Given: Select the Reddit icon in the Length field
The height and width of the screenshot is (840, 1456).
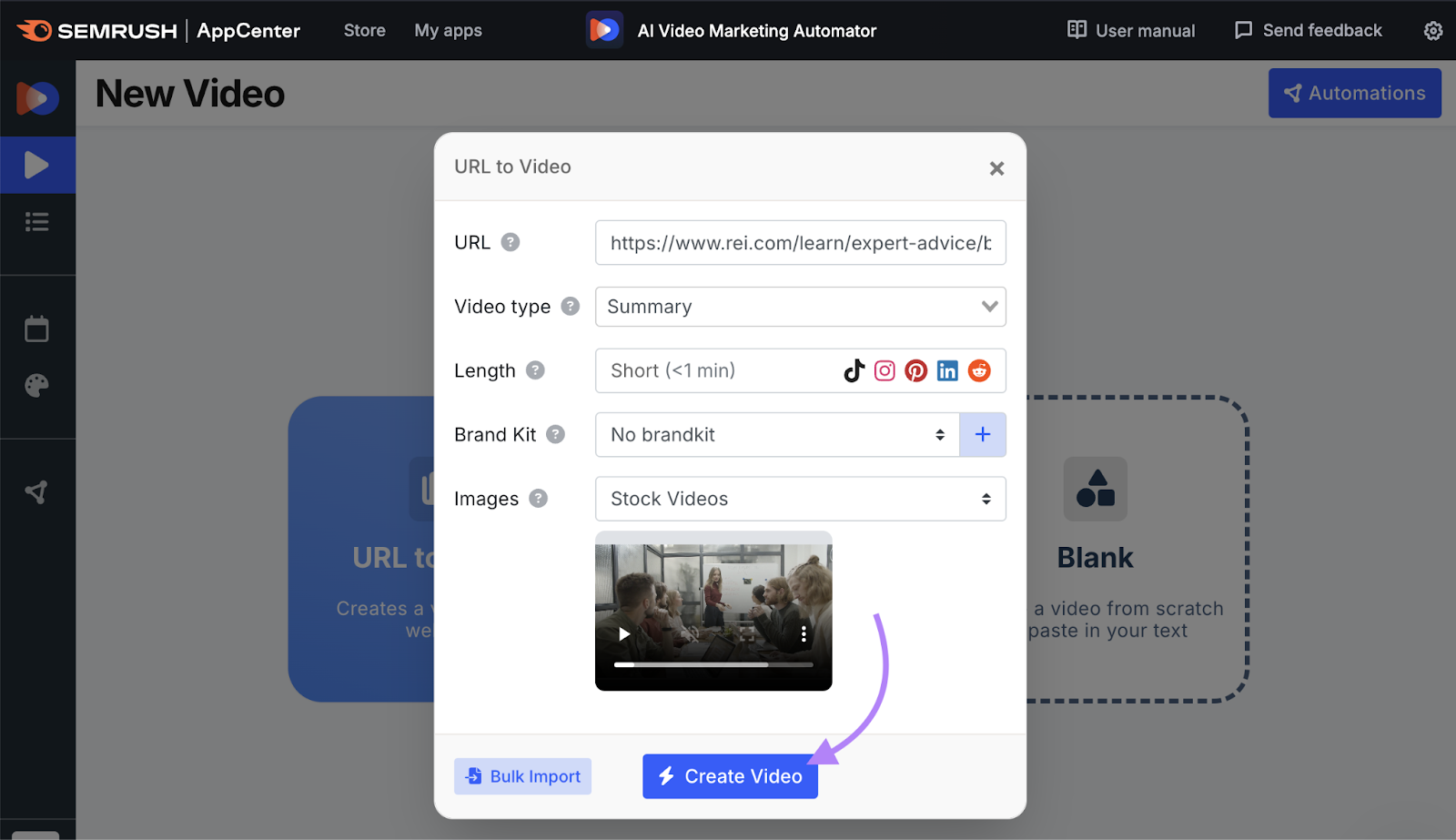Looking at the screenshot, I should click(979, 370).
